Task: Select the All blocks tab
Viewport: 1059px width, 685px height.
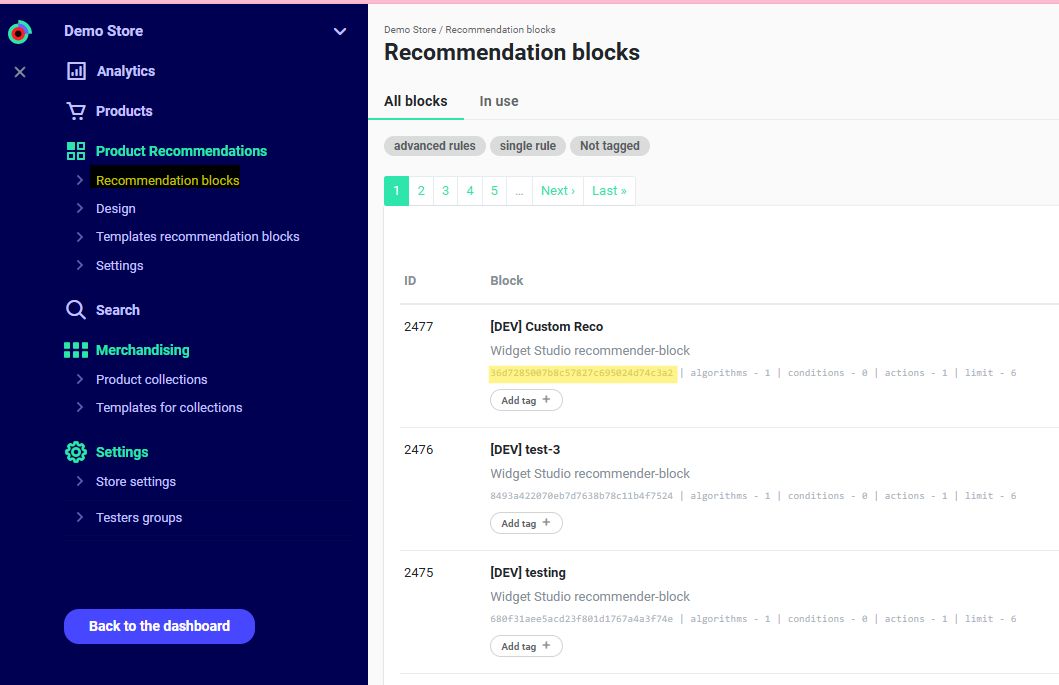Action: [415, 101]
